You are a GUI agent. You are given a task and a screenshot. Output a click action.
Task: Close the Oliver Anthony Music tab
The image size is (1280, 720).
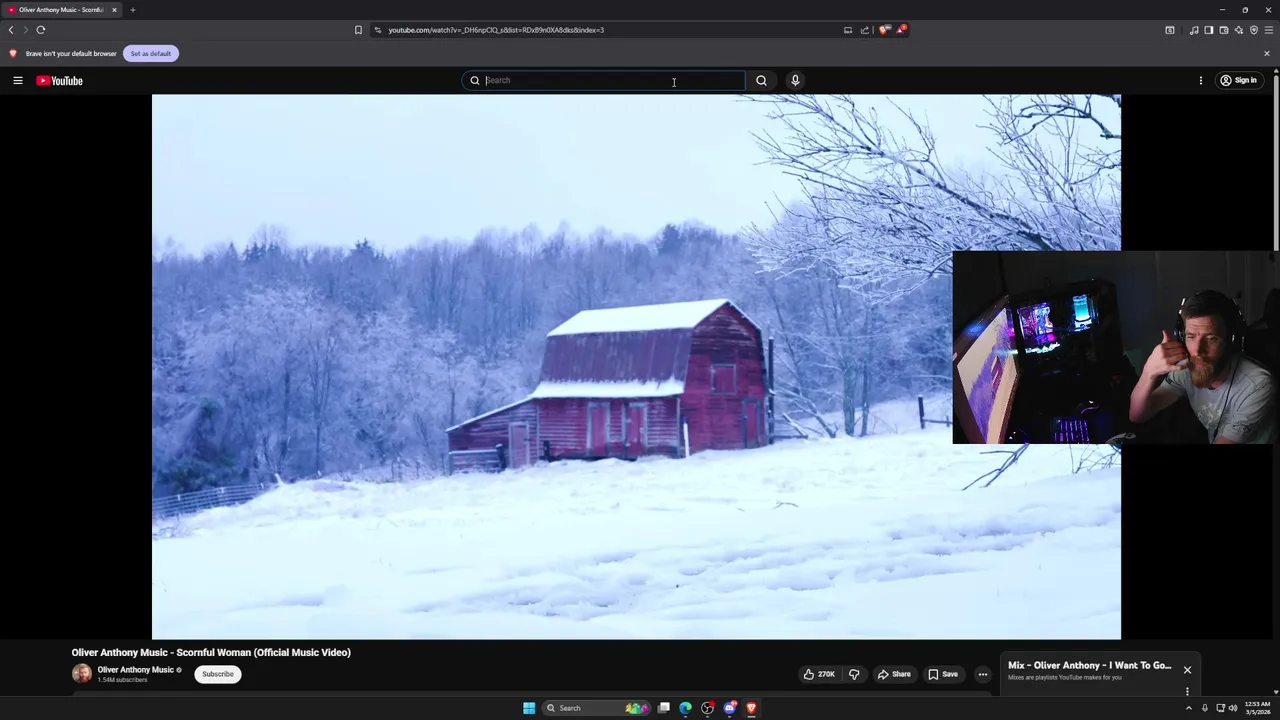114,10
